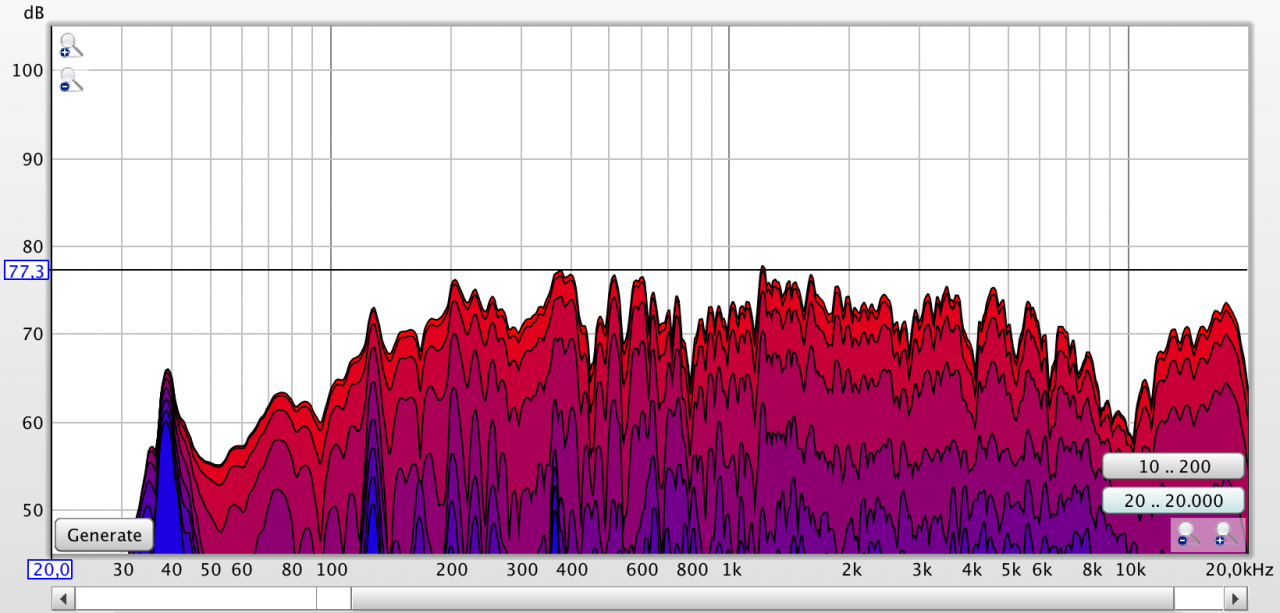Viewport: 1280px width, 613px height.
Task: Click the 30 frequency axis label
Action: pyautogui.click(x=123, y=570)
